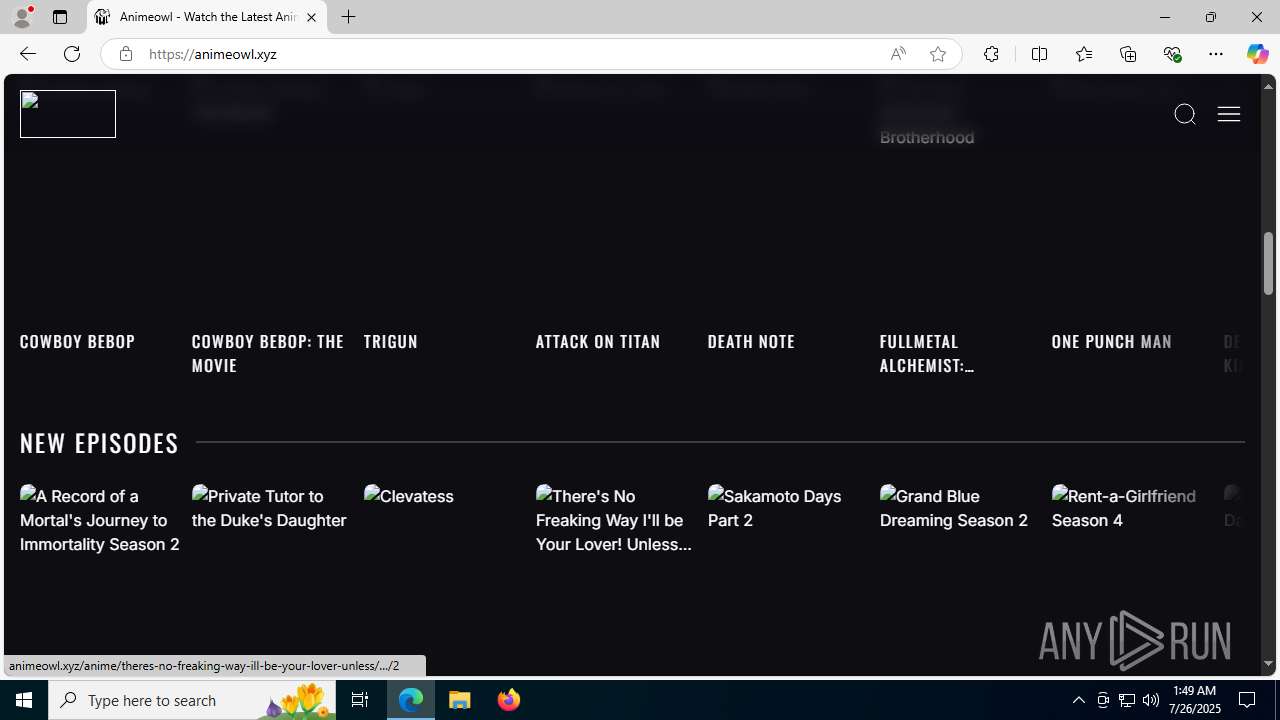Open network status tray icon
The image size is (1280, 720).
coord(1127,700)
